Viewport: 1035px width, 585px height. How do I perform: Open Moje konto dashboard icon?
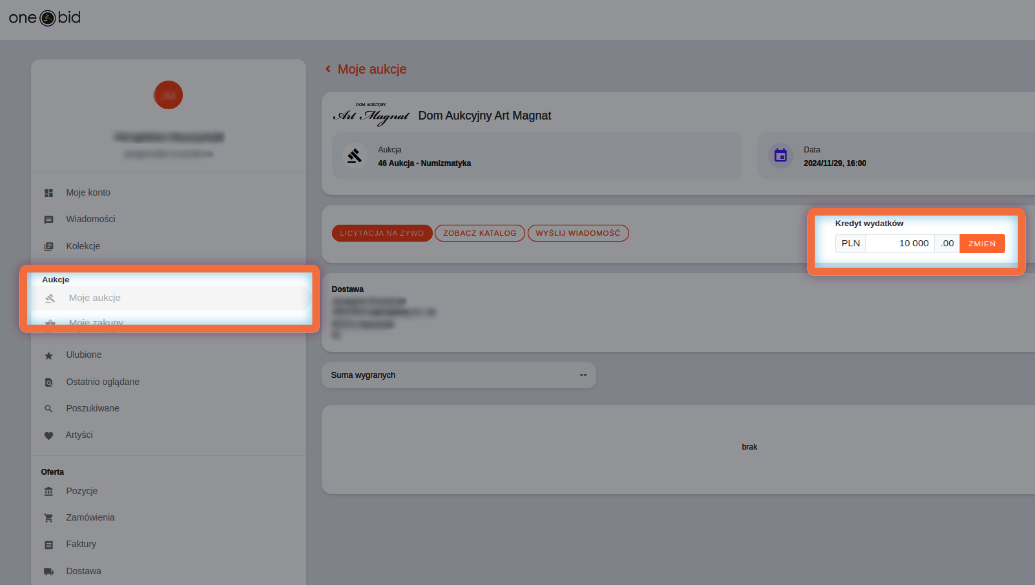(49, 193)
